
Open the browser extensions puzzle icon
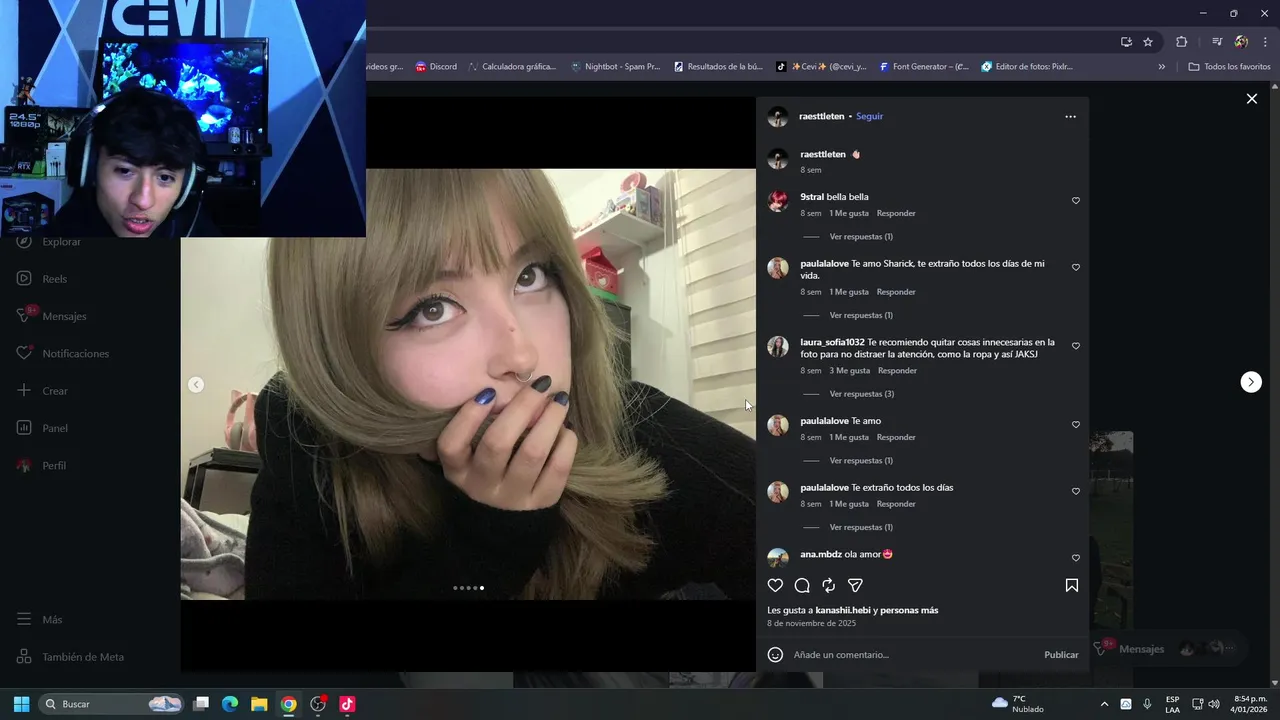pos(1182,42)
